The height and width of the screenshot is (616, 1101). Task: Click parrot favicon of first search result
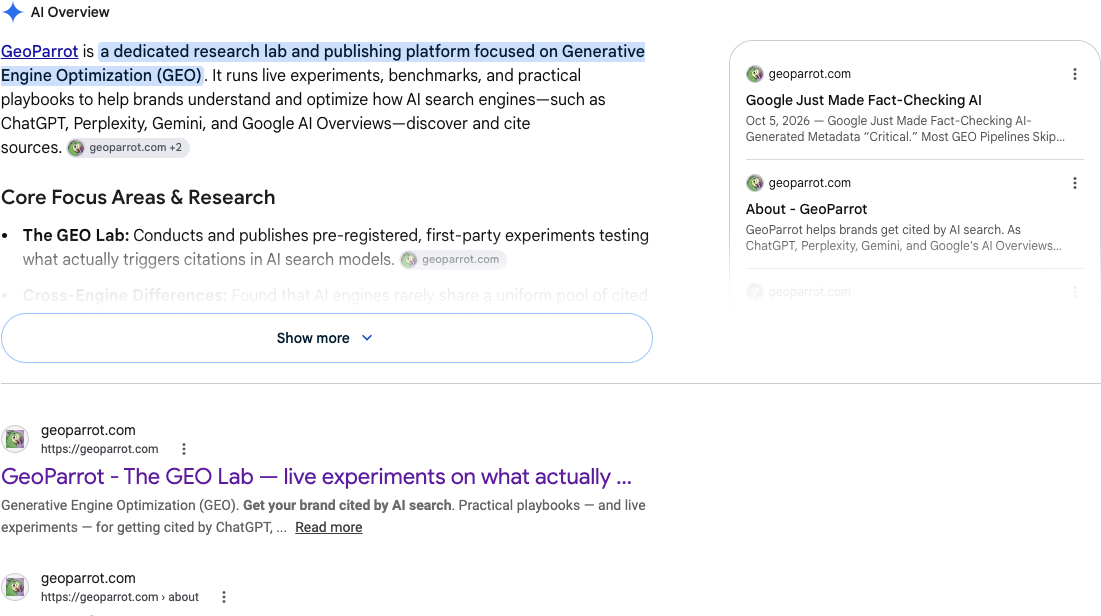(x=15, y=439)
